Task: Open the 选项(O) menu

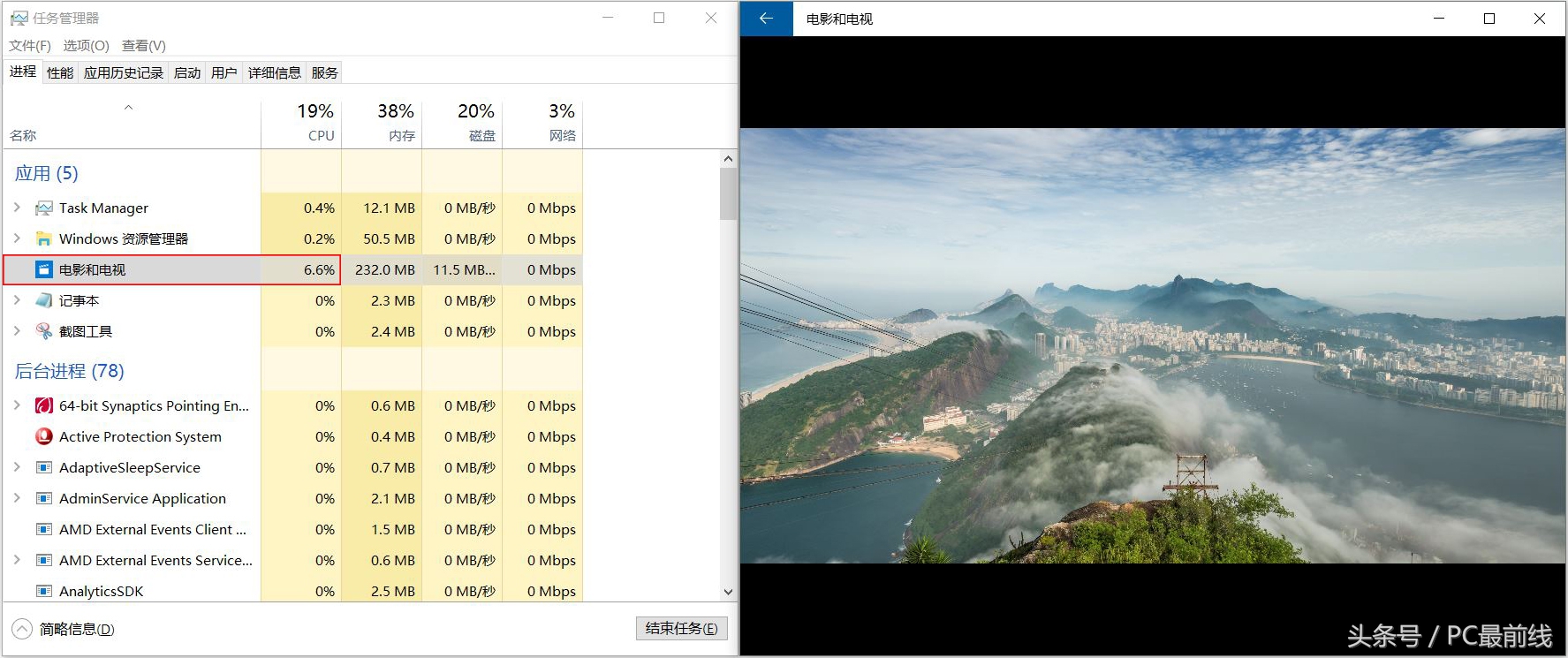Action: click(x=86, y=46)
